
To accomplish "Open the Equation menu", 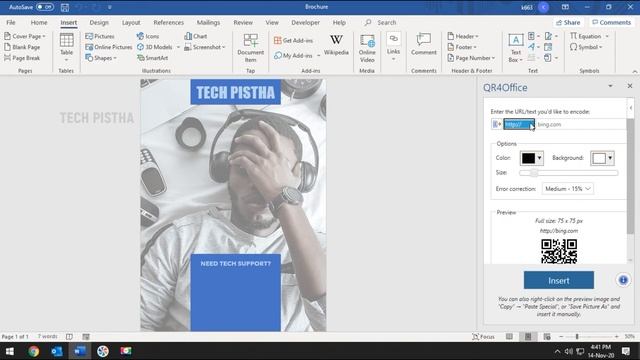I will 589,36.
